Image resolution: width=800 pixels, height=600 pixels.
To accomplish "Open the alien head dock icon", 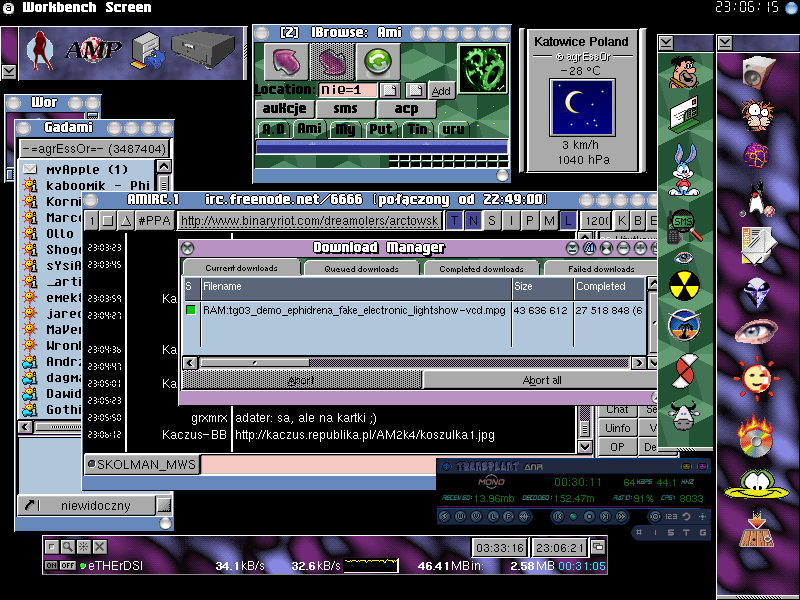I will click(757, 293).
